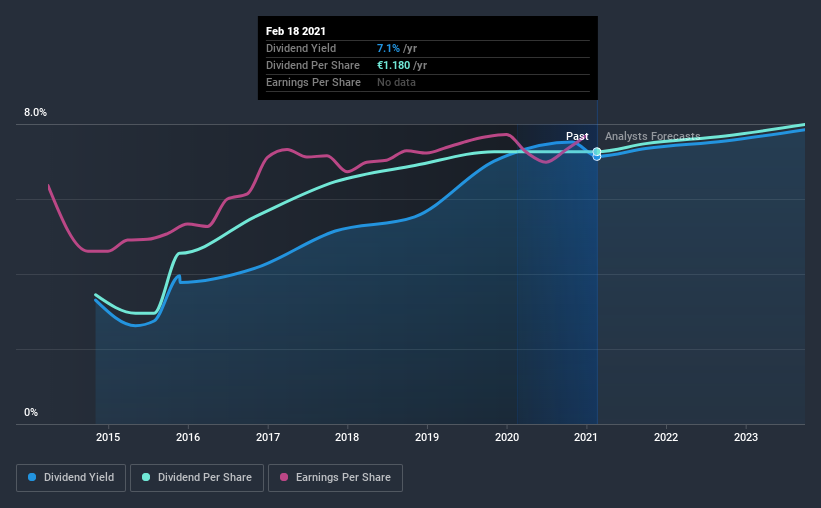Image resolution: width=821 pixels, height=508 pixels.
Task: Select the 2017 x-axis label
Action: [268, 437]
